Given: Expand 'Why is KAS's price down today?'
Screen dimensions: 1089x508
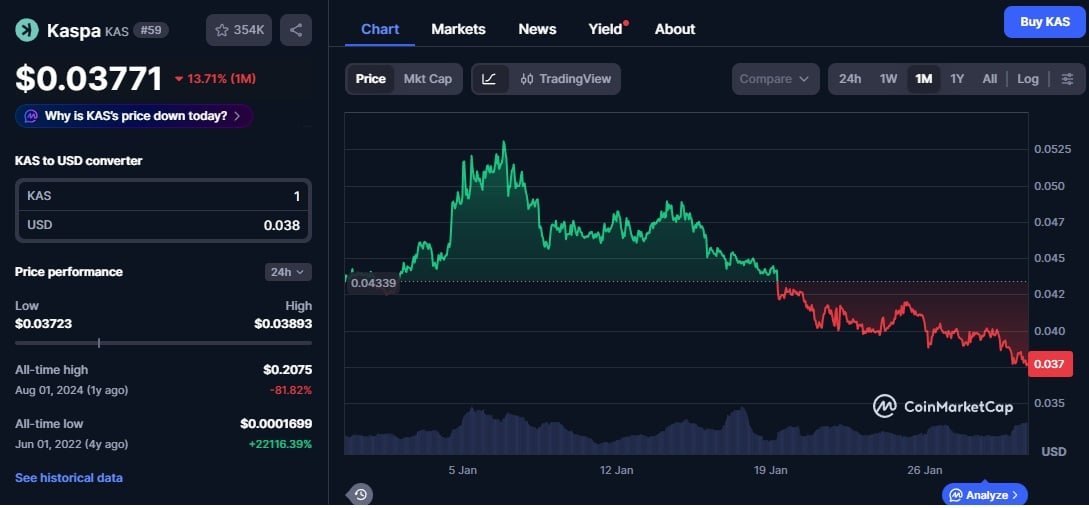Looking at the screenshot, I should point(133,116).
